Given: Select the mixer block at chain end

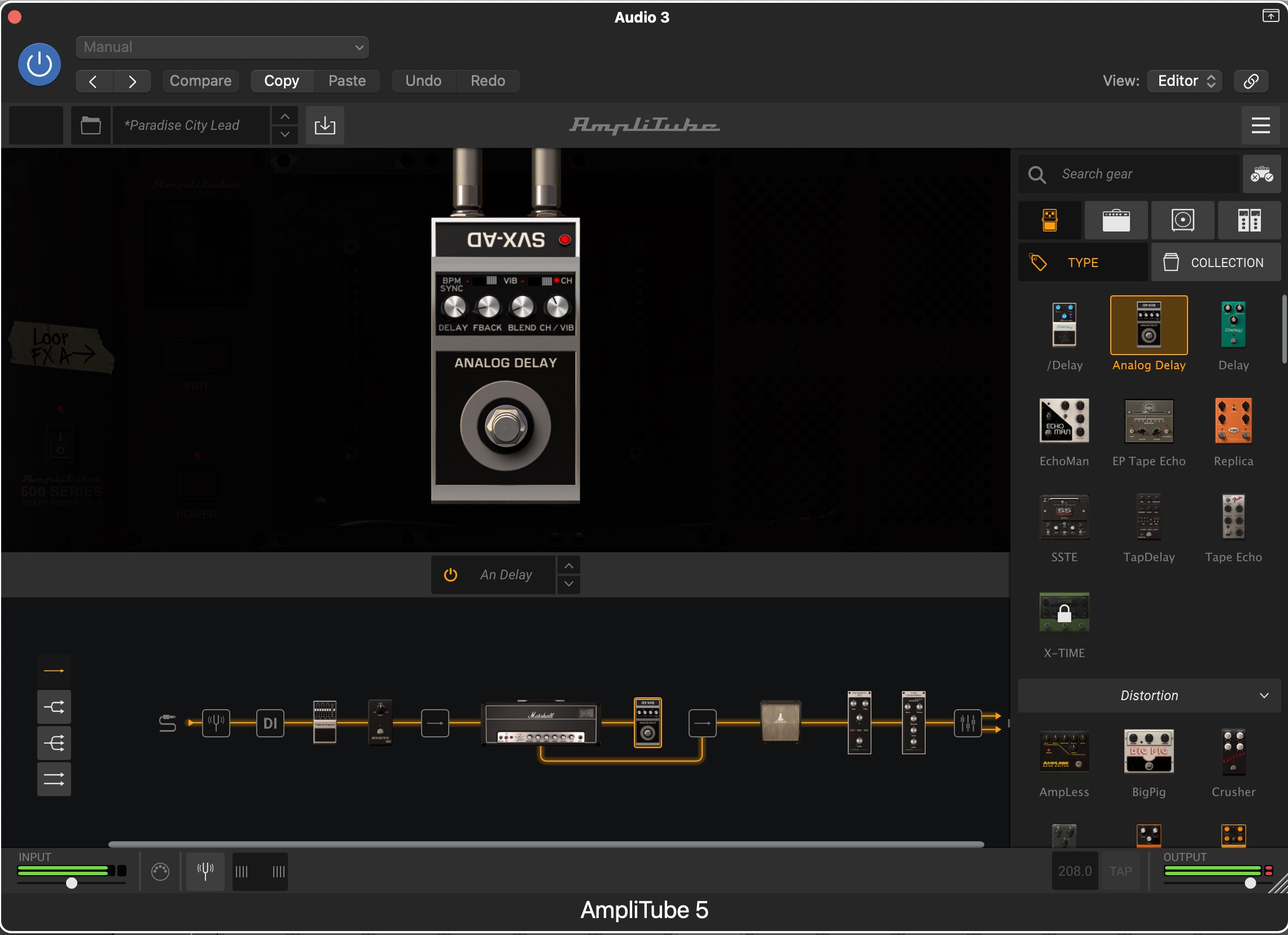Looking at the screenshot, I should pyautogui.click(x=967, y=723).
